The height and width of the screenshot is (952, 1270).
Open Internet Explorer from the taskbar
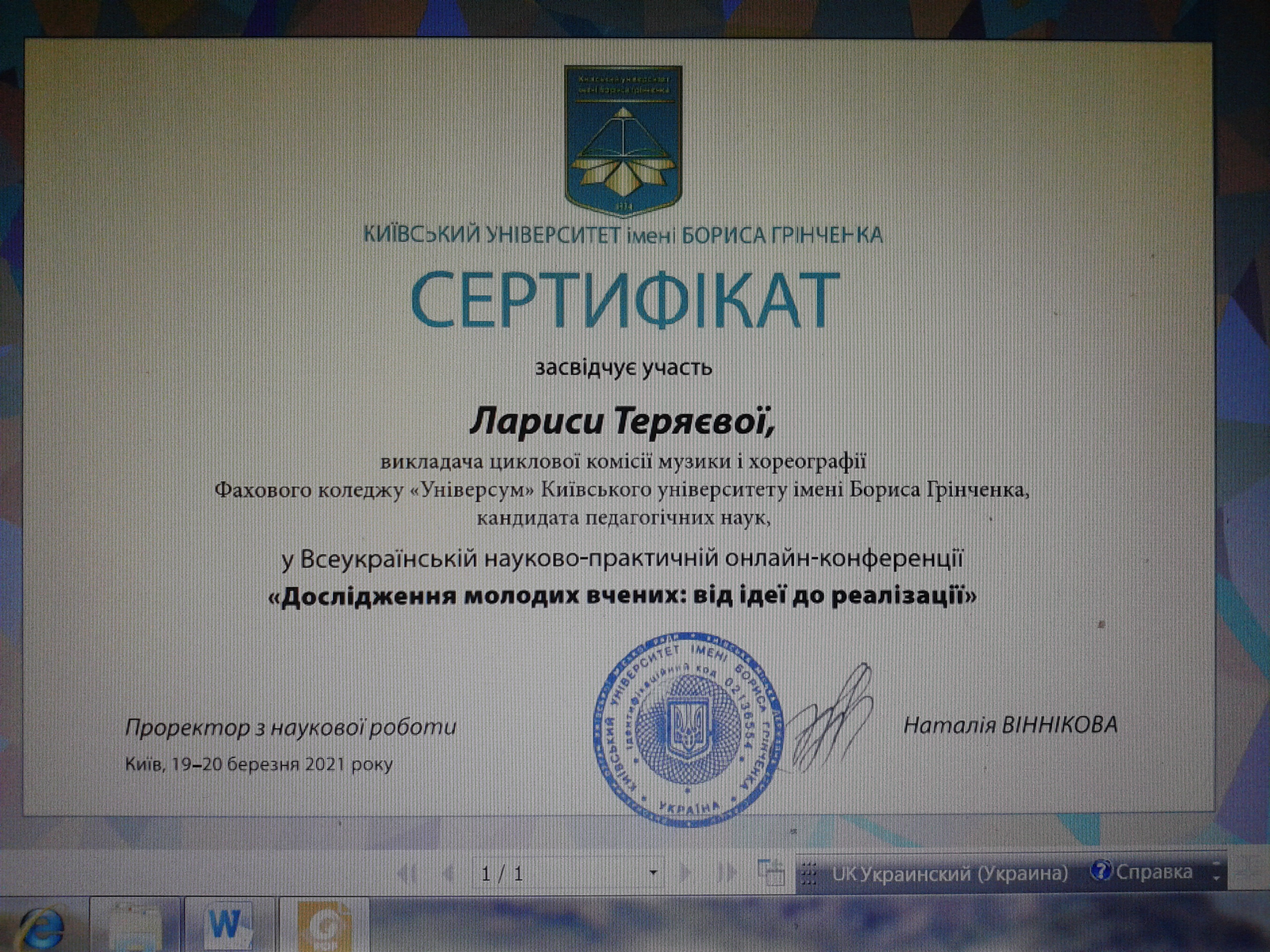(41, 928)
